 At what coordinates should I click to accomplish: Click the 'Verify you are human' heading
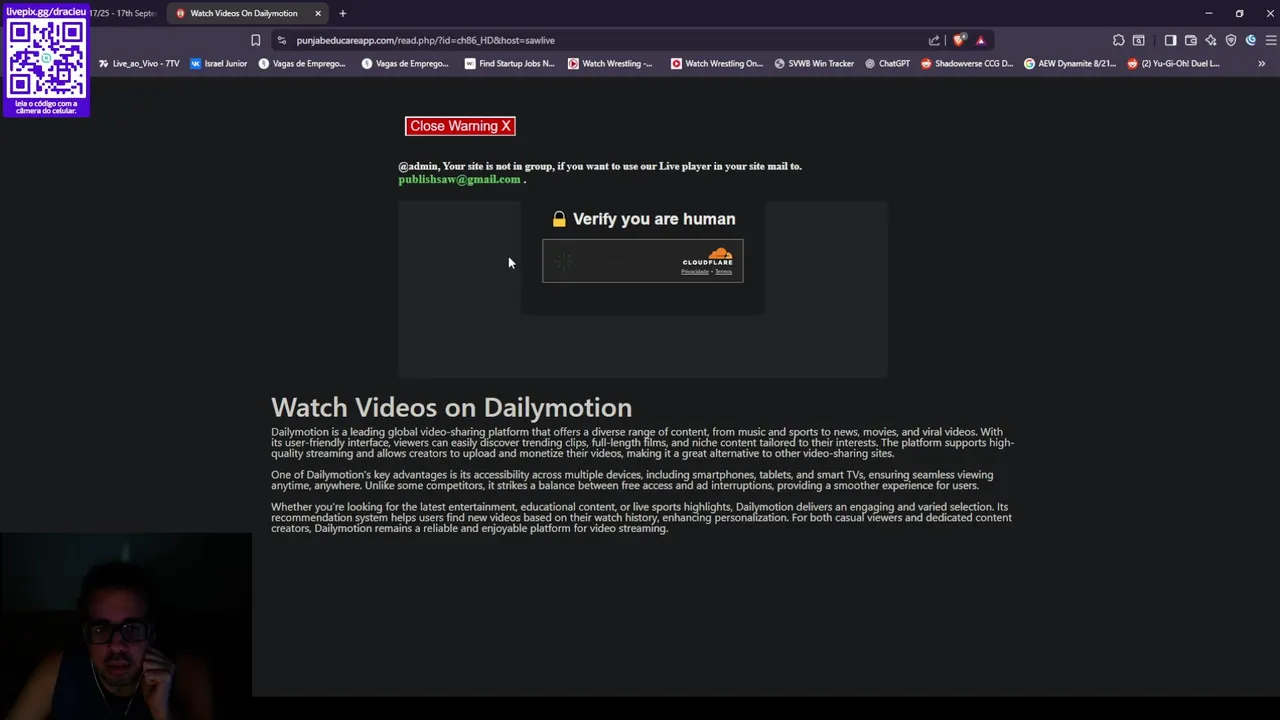tap(654, 219)
